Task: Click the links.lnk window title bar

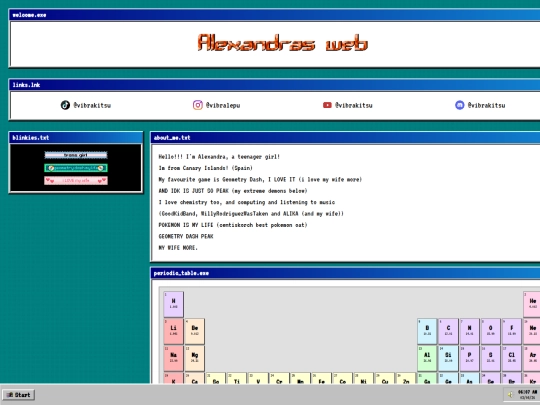Action: pos(274,85)
